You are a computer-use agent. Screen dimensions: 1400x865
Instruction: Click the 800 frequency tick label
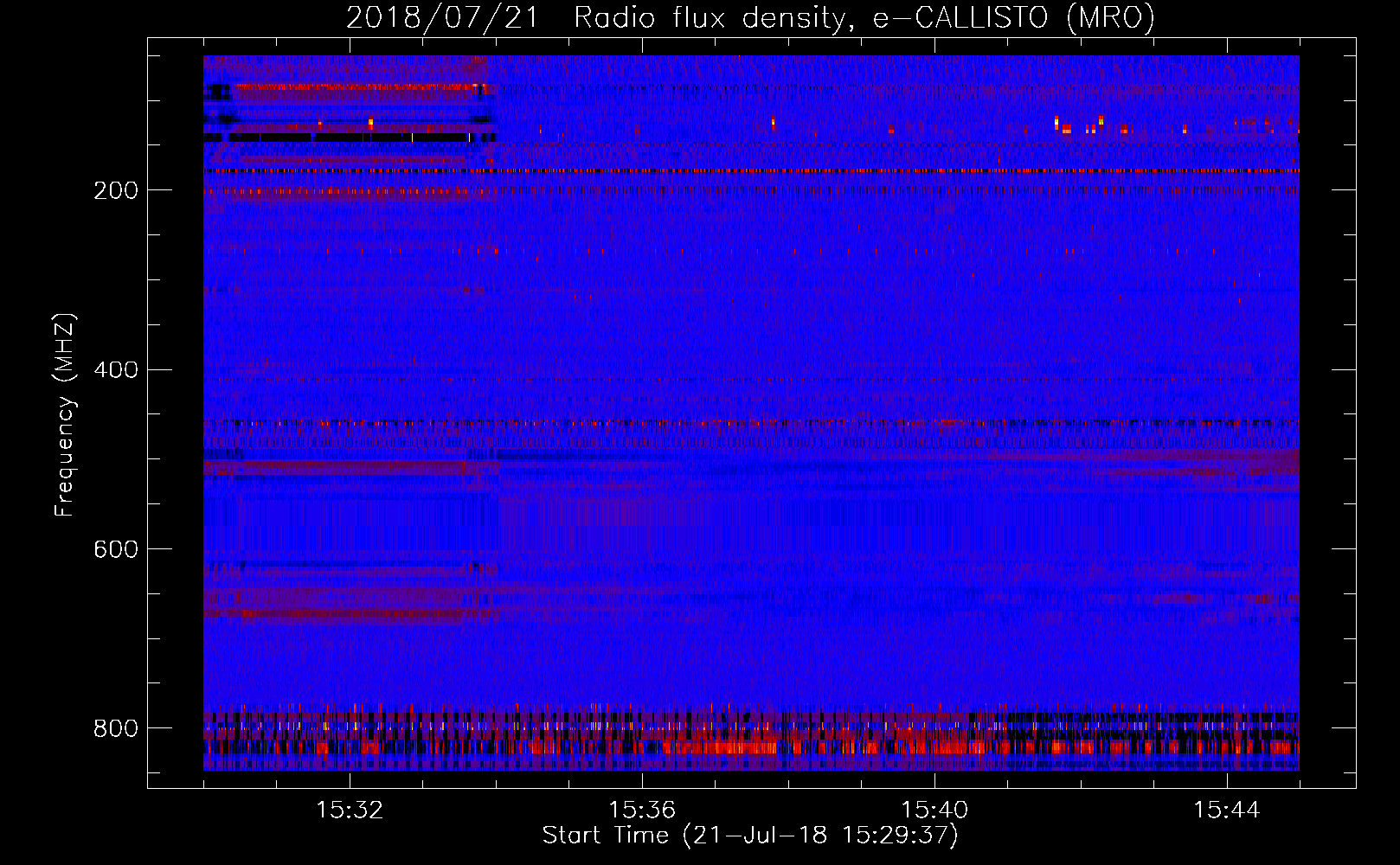(x=115, y=728)
